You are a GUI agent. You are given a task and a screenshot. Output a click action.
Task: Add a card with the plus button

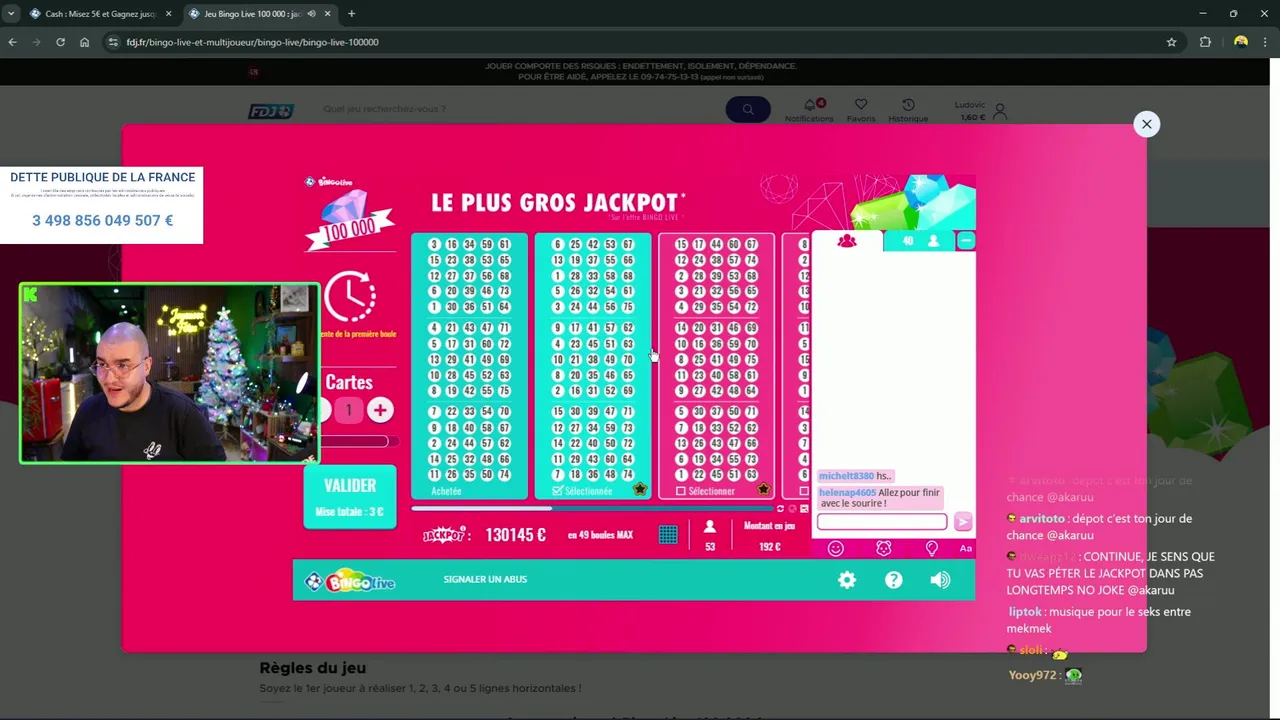pyautogui.click(x=380, y=410)
